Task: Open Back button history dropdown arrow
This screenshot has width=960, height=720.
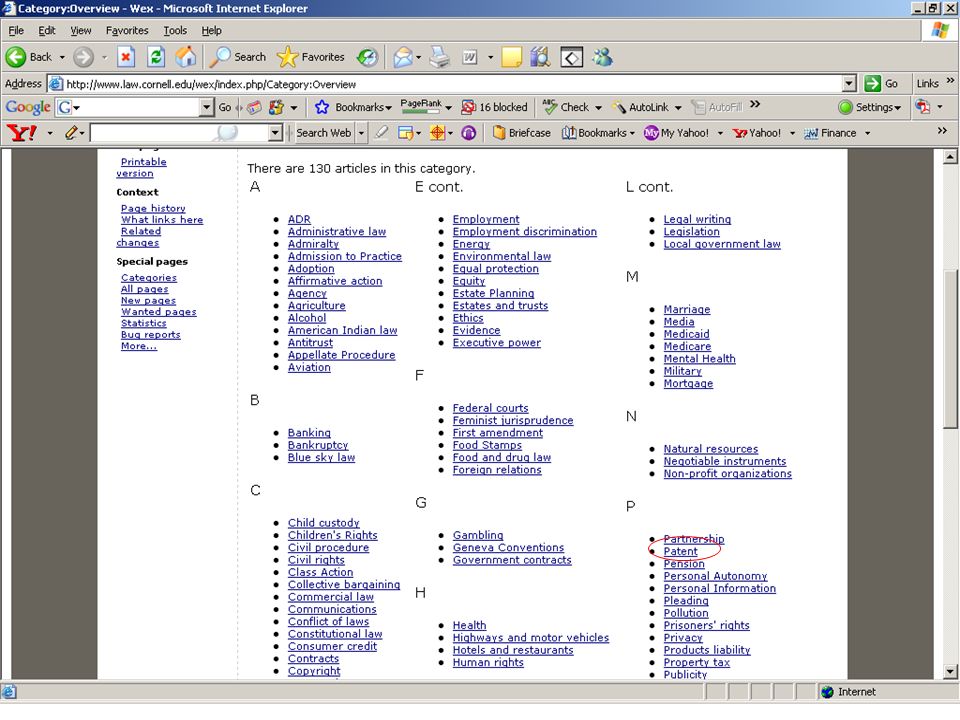Action: tap(62, 57)
